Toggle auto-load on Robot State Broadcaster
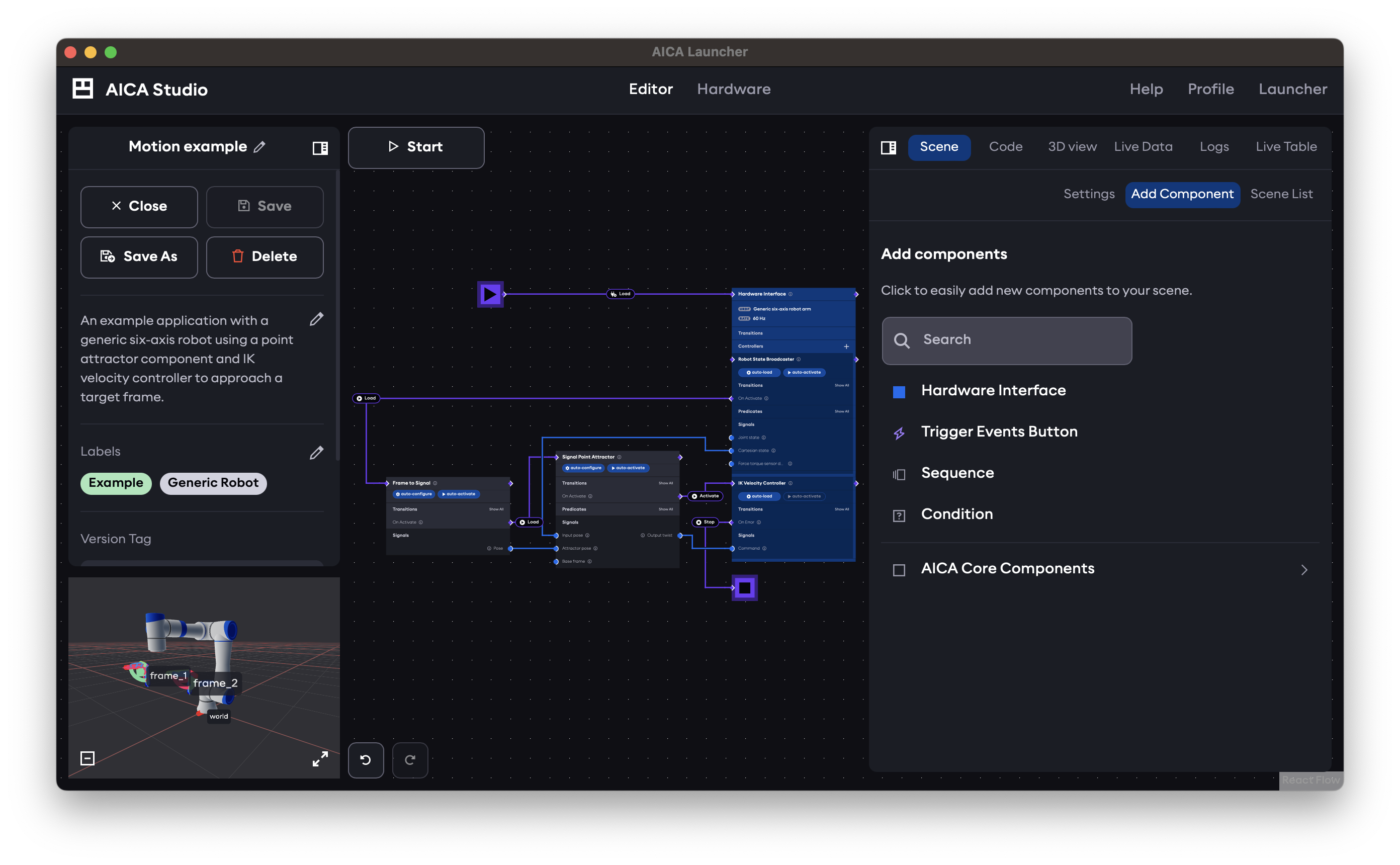 759,373
